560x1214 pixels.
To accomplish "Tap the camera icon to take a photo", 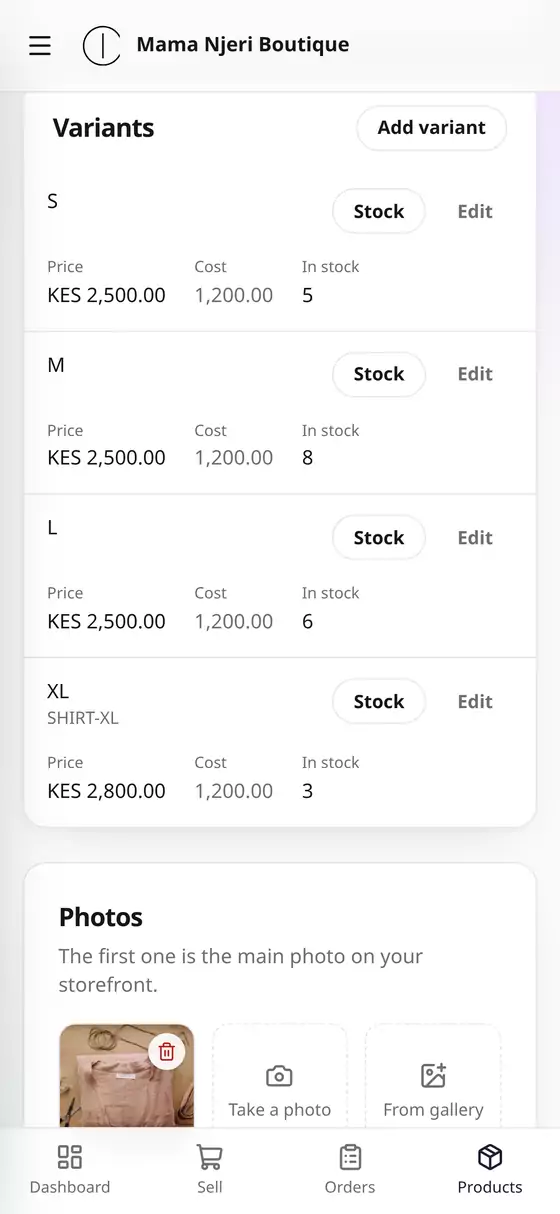I will click(x=279, y=1076).
